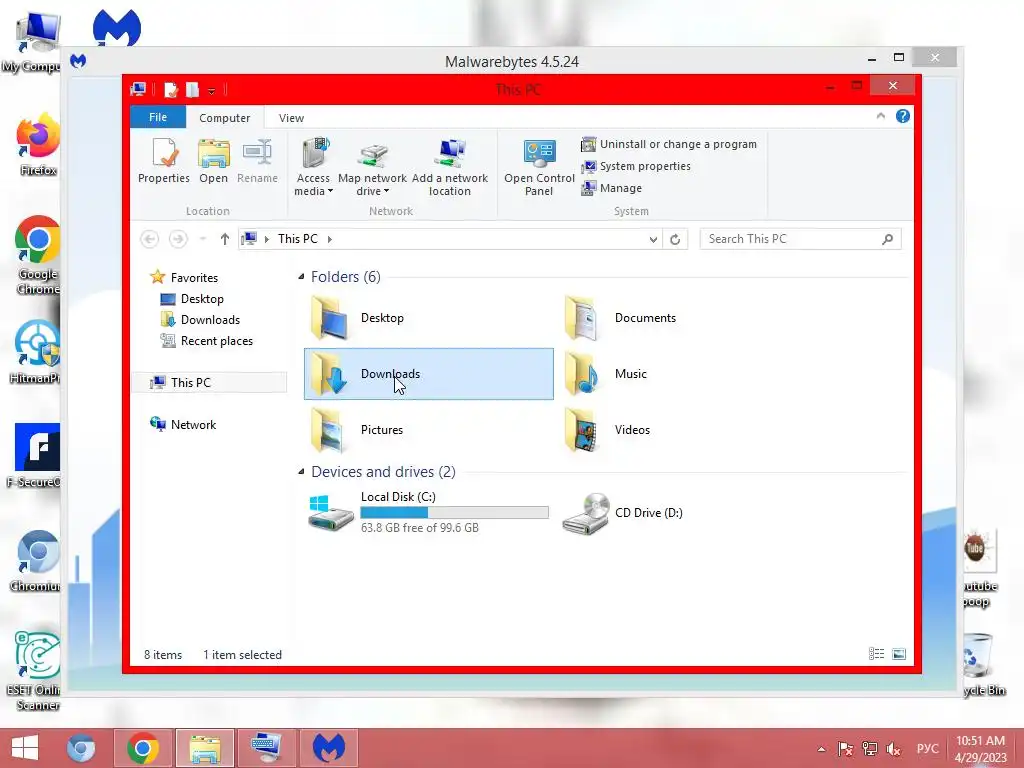Click the muted volume tray icon
This screenshot has height=768, width=1024.
[893, 749]
